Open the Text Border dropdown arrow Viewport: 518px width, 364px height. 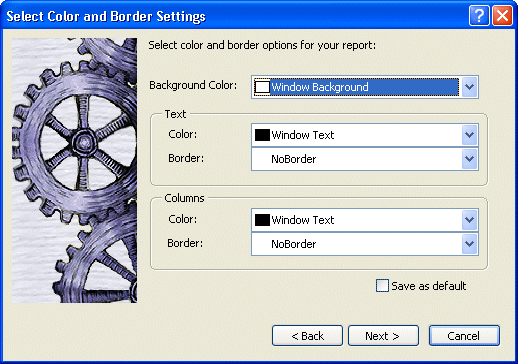(x=469, y=159)
